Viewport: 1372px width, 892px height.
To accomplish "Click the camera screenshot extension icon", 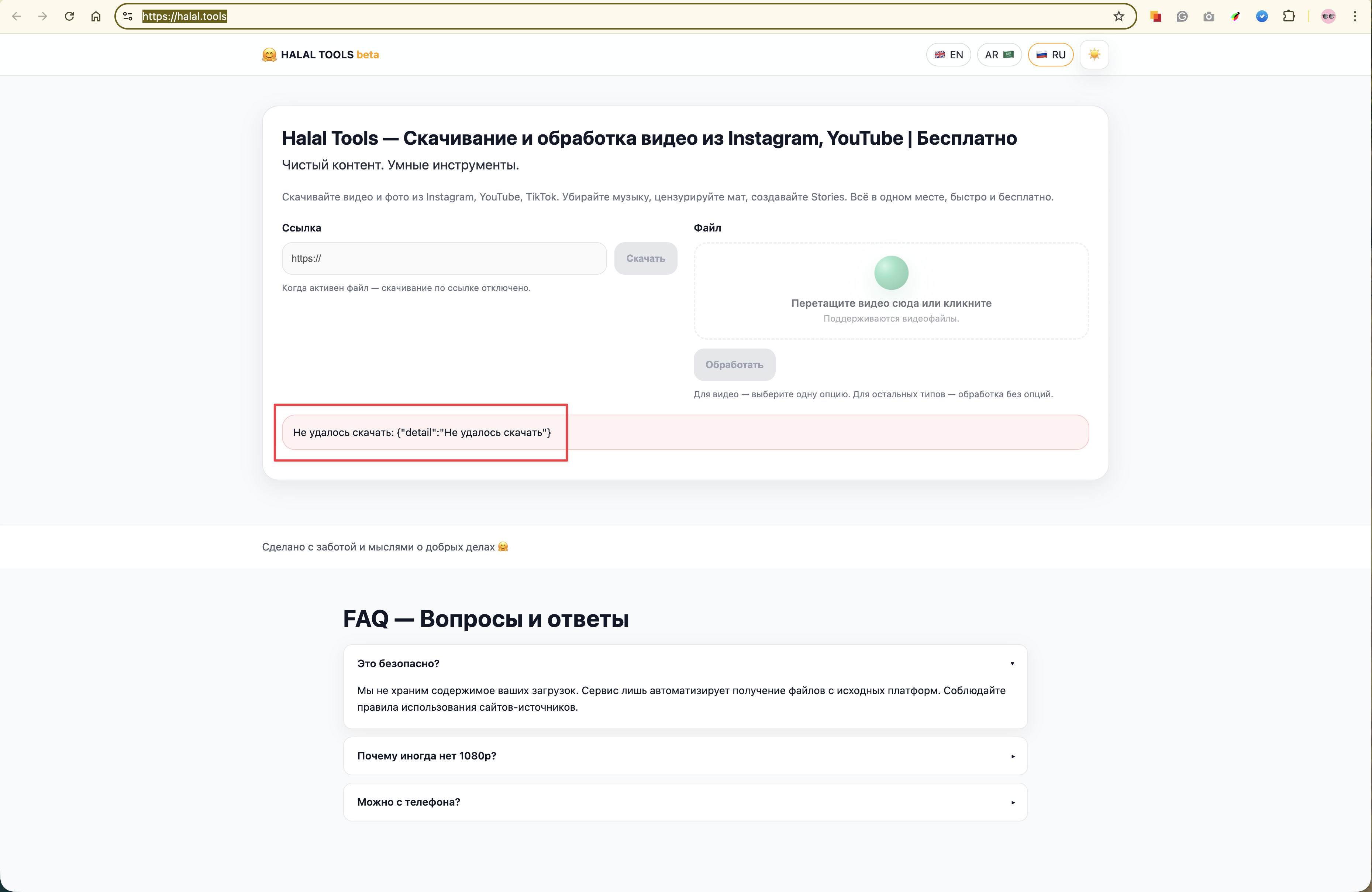I will point(1208,17).
